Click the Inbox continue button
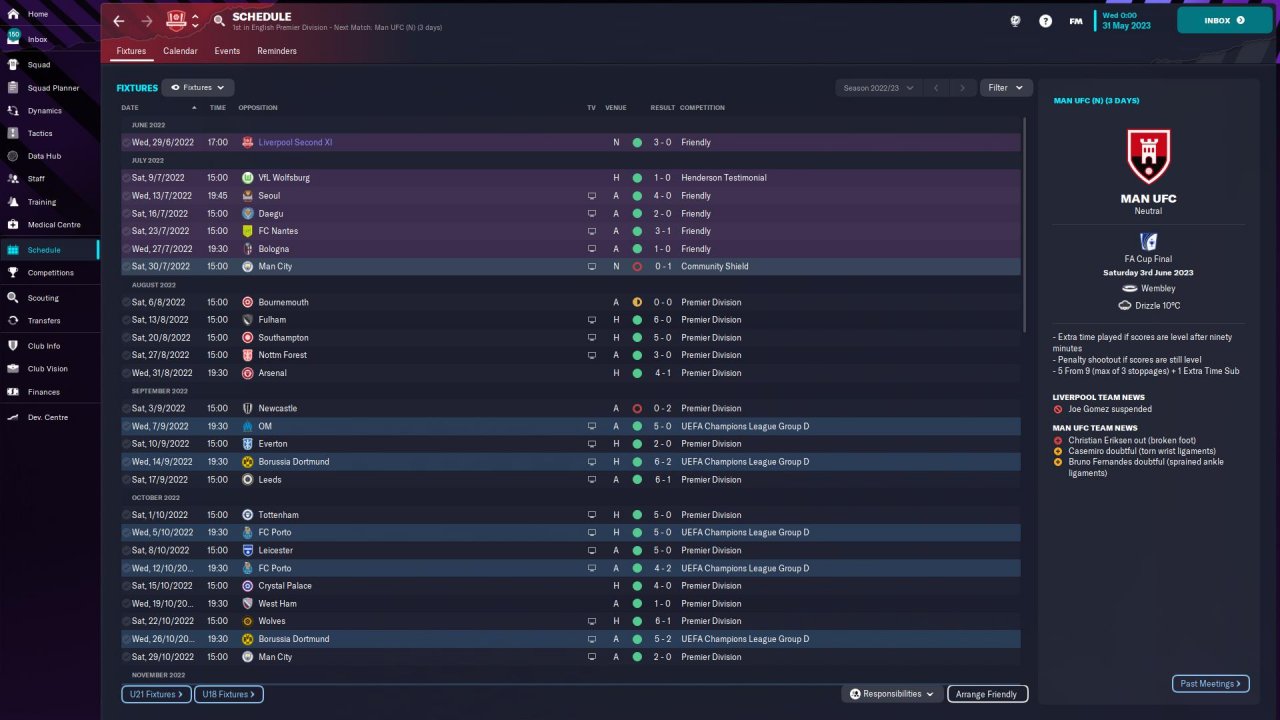This screenshot has height=720, width=1280. (1224, 20)
